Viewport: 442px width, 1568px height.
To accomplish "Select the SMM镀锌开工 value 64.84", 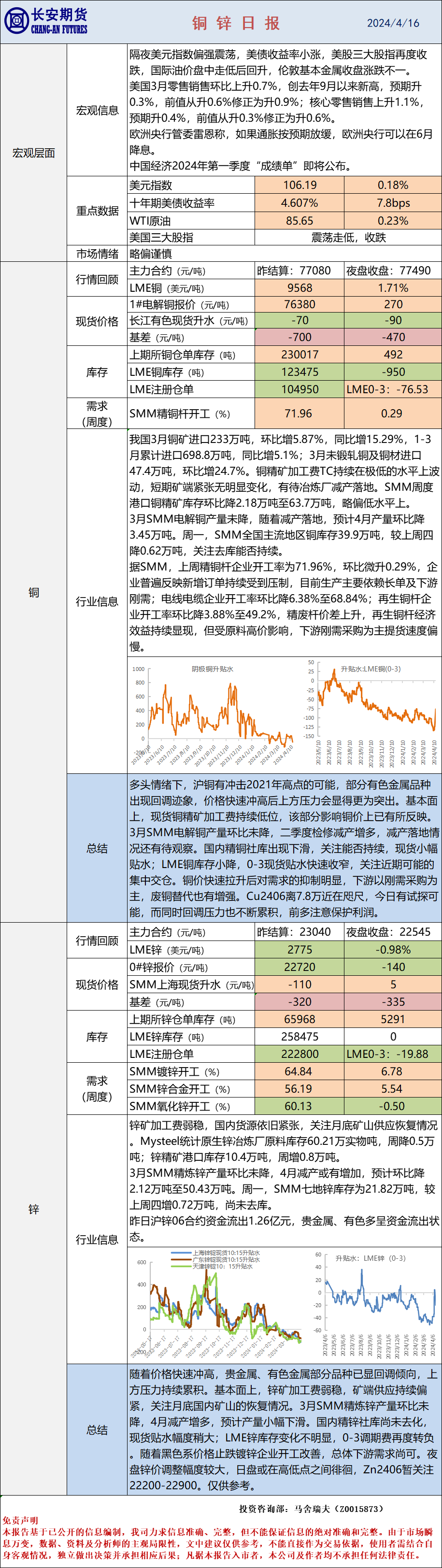I will click(299, 1072).
